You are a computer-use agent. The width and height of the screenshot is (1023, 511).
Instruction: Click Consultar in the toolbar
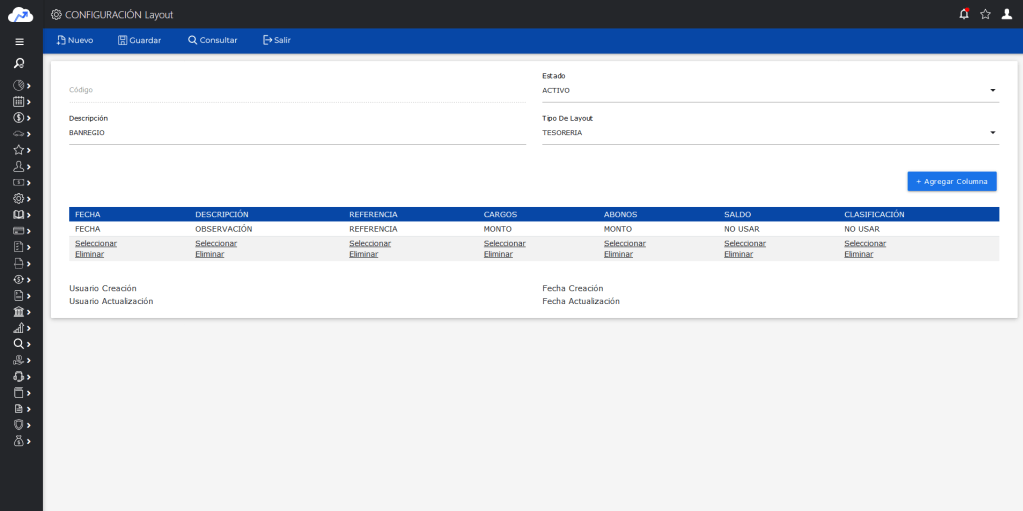pyautogui.click(x=212, y=40)
